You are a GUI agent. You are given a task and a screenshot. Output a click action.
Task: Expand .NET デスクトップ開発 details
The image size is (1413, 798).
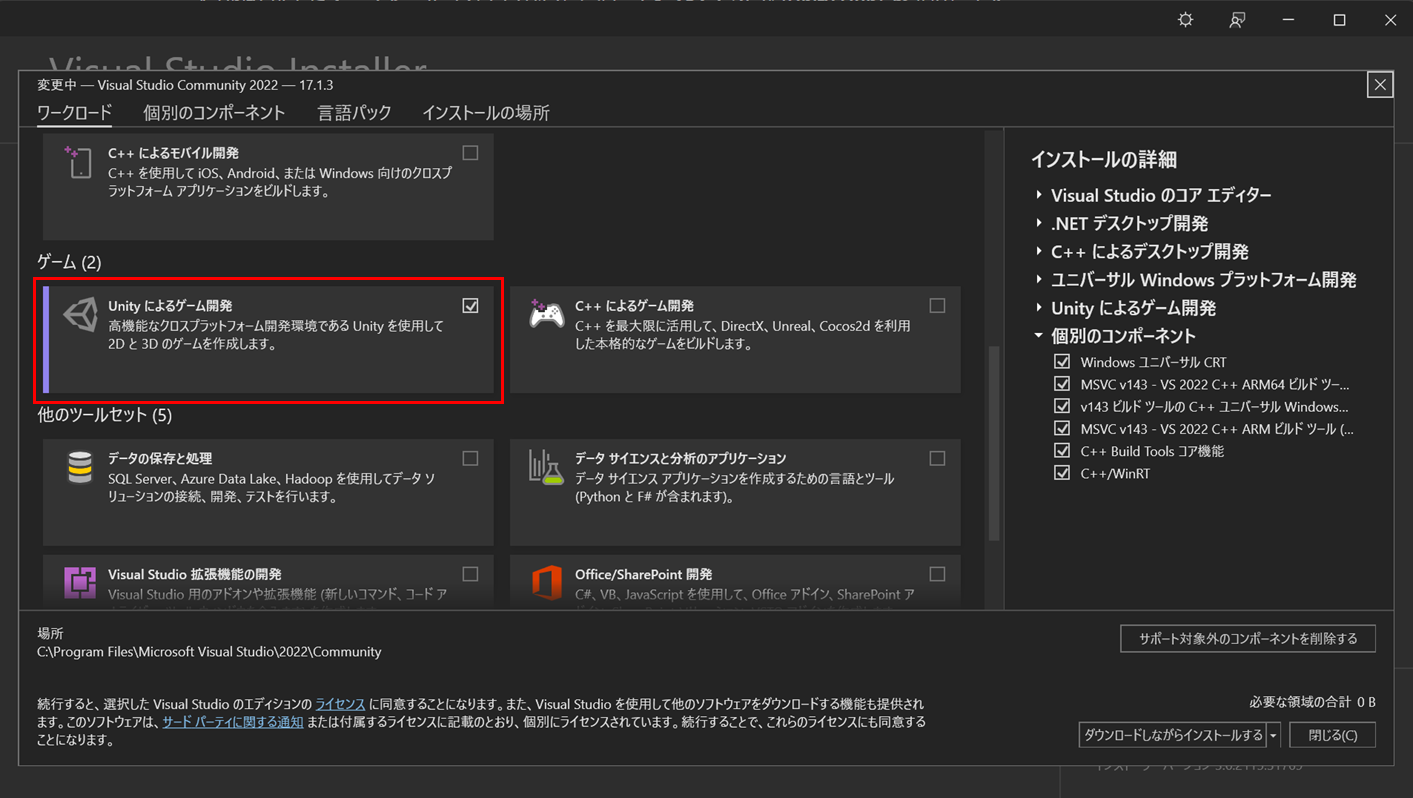[x=1039, y=223]
